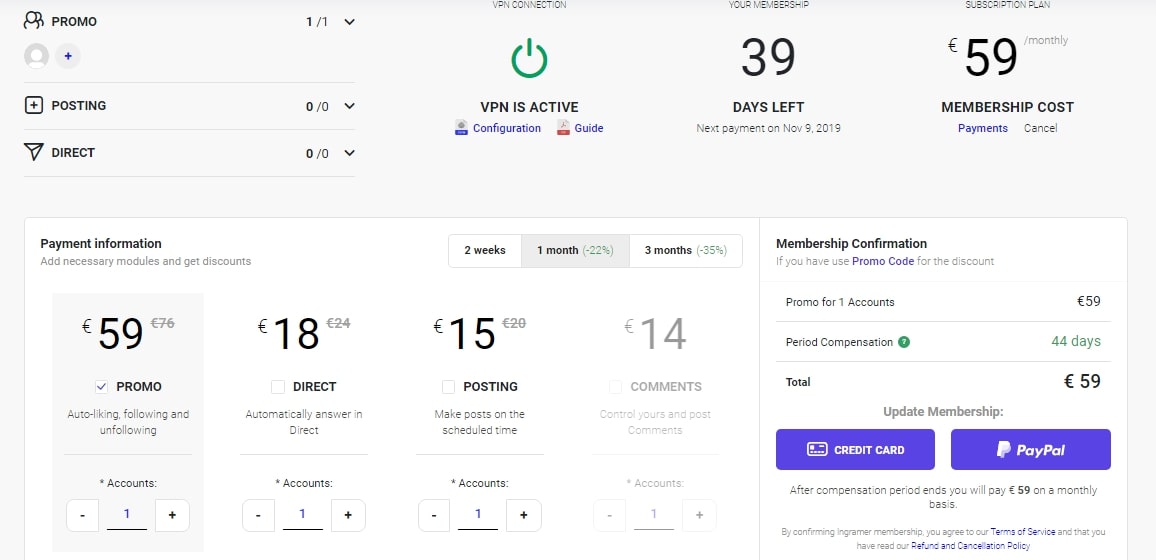Decrease Comments accounts with the minus button
Viewport: 1156px width, 560px height.
click(610, 515)
